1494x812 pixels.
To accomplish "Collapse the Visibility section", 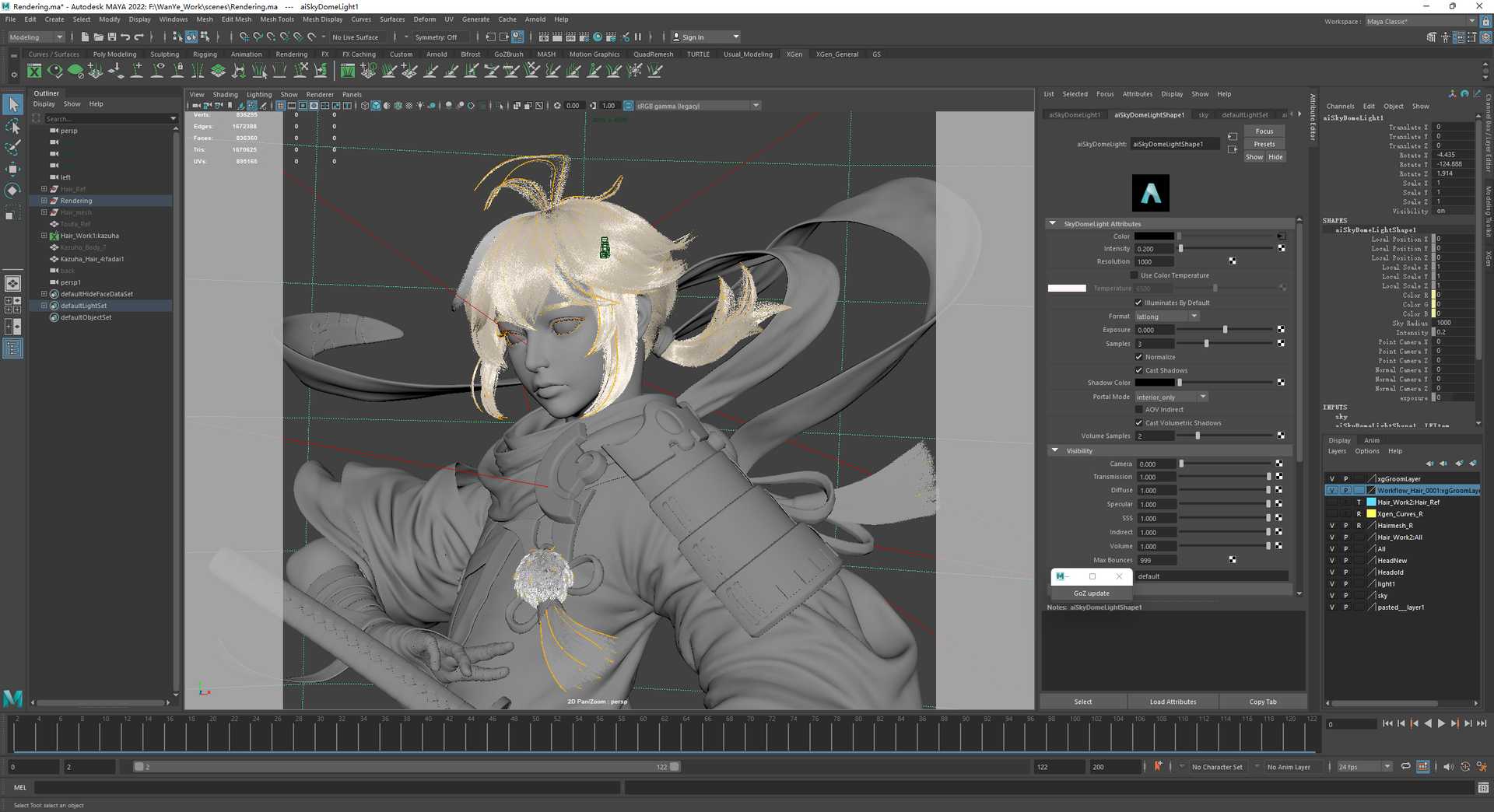I will (1055, 450).
